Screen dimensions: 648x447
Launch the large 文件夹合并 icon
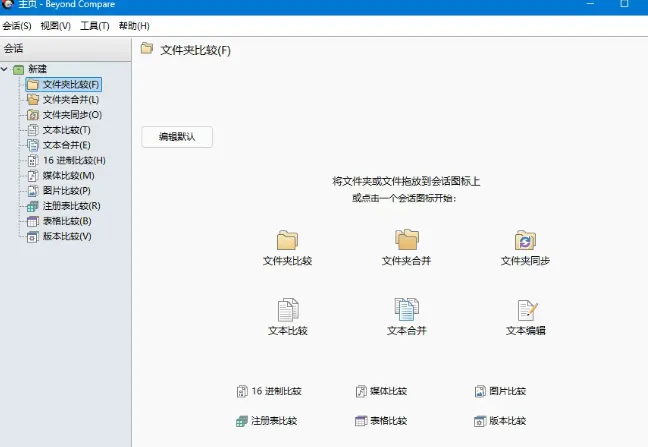[407, 240]
